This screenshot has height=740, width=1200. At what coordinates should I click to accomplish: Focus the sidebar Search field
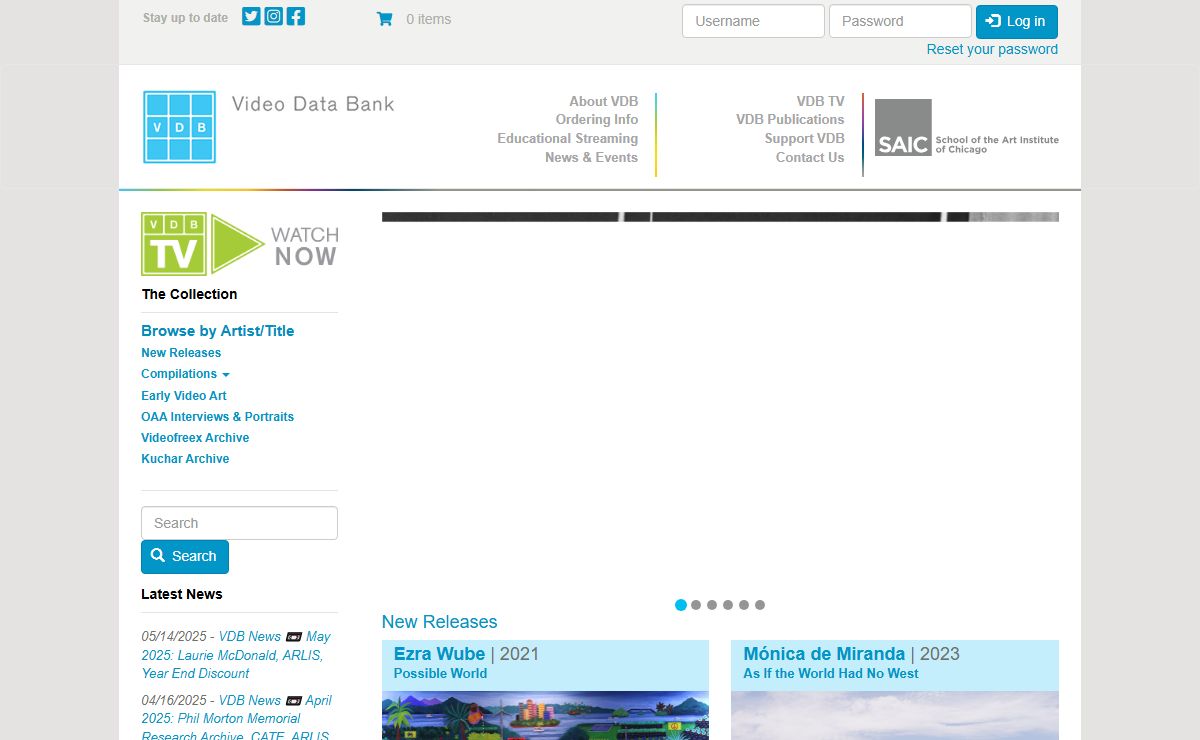pos(239,523)
